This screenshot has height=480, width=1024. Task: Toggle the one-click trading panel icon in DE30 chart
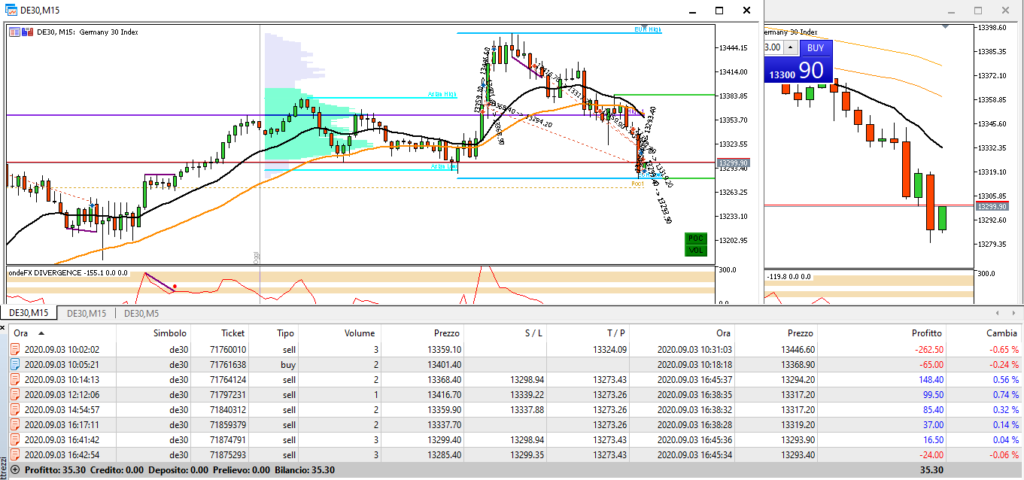(15, 31)
